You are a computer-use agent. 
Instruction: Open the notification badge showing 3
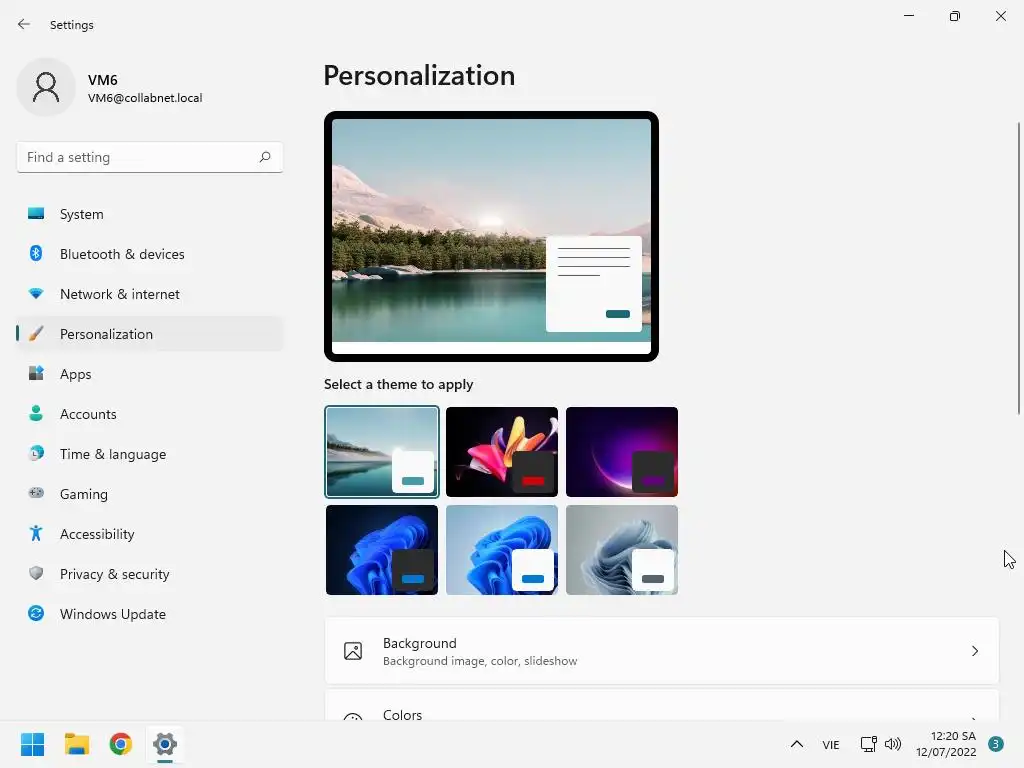click(996, 744)
